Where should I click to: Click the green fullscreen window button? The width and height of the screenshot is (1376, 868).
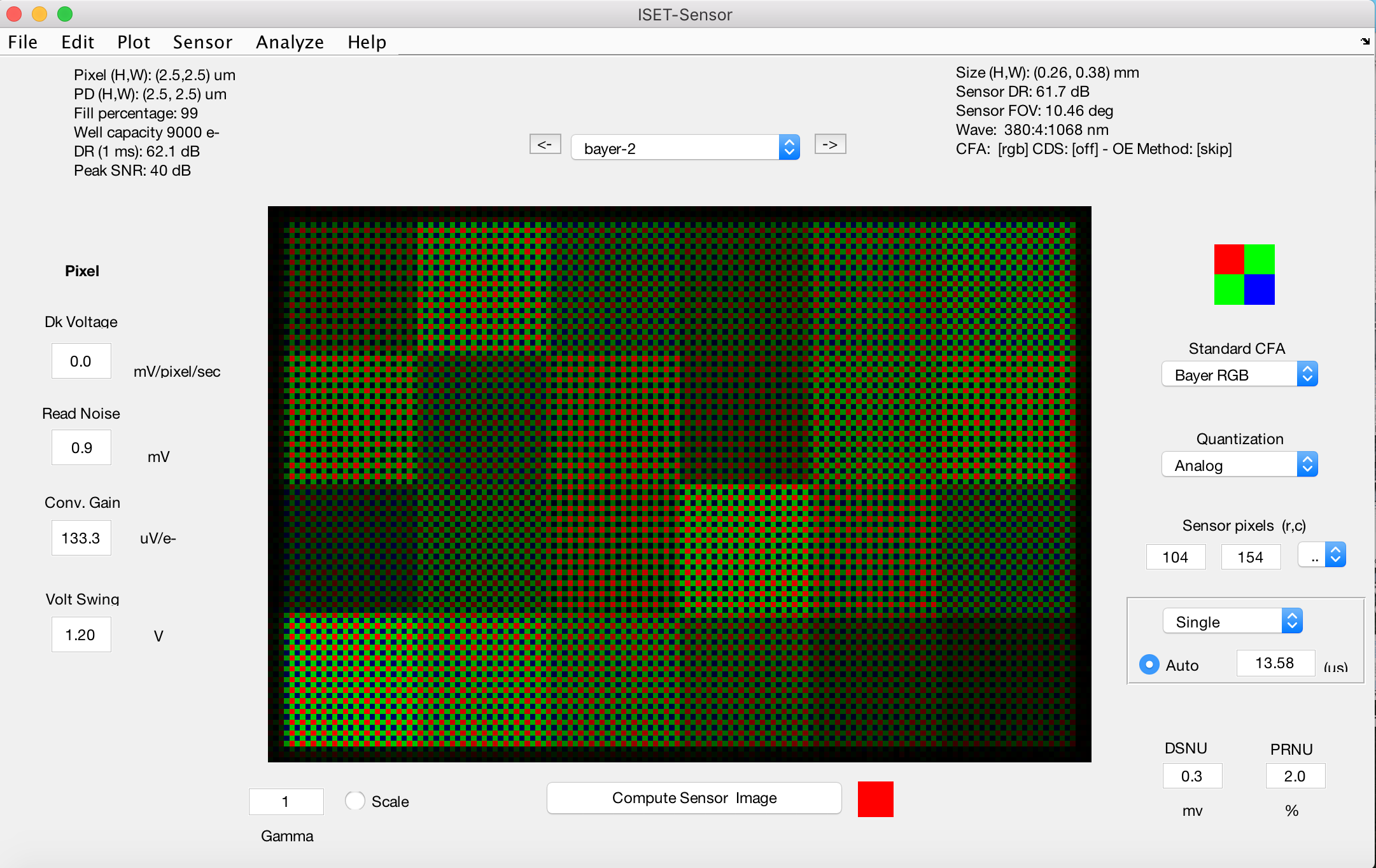(65, 13)
